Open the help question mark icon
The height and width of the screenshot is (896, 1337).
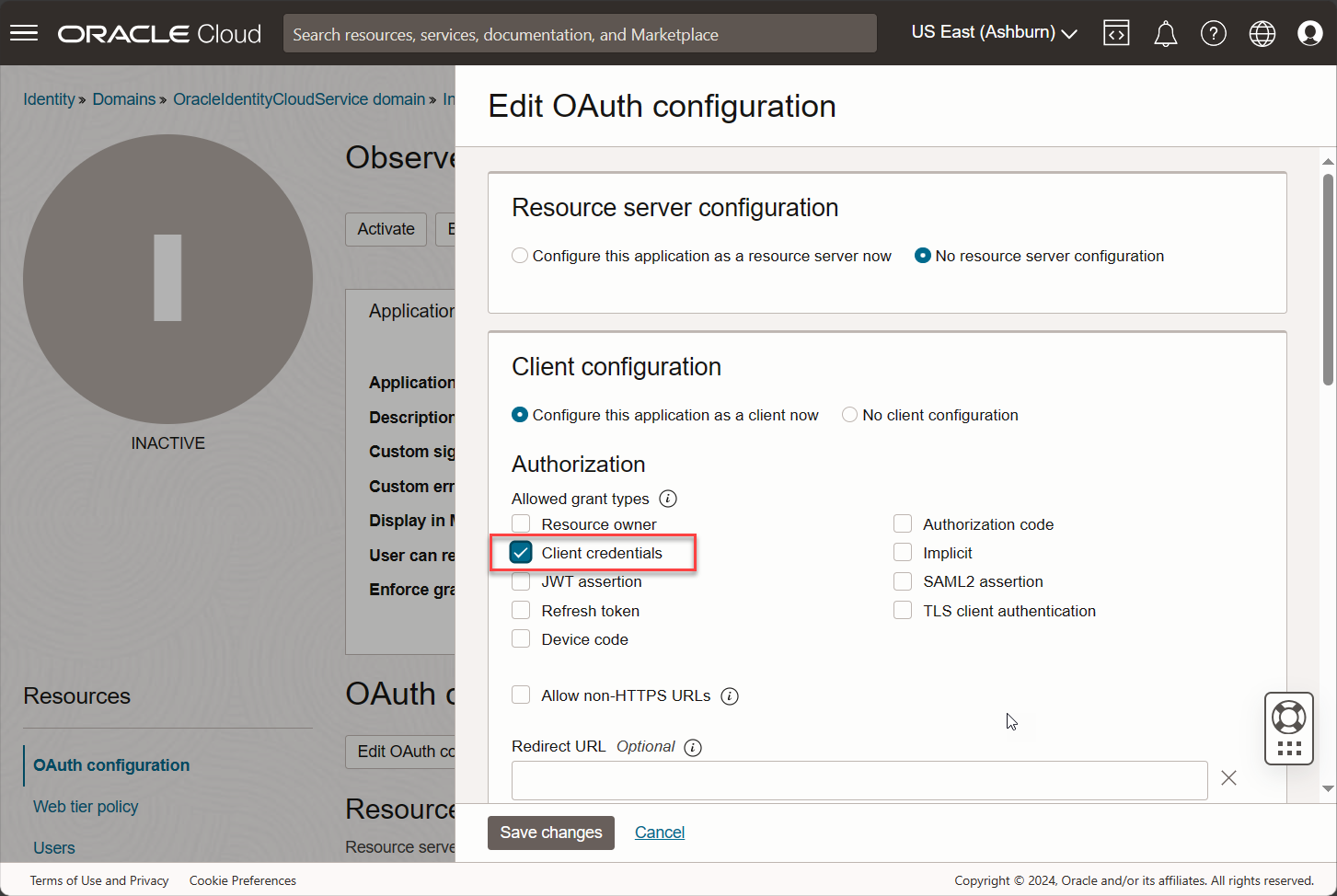coord(1213,32)
